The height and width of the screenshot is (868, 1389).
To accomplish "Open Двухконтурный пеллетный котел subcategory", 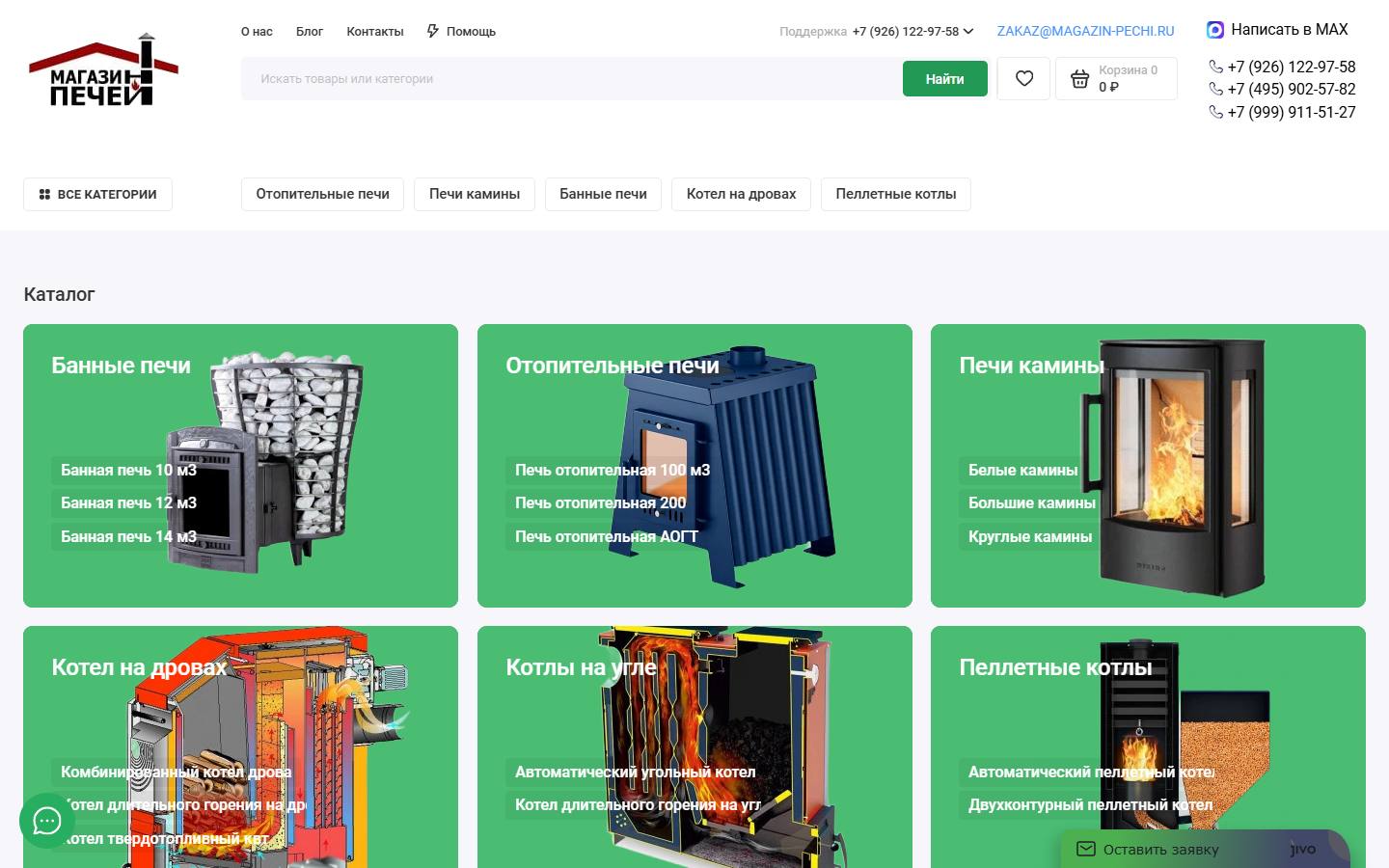I will [x=1091, y=805].
